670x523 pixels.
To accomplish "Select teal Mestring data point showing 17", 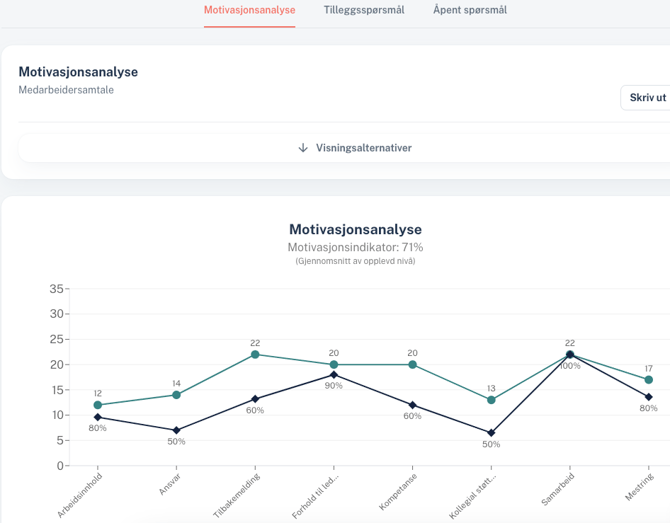I will coord(648,380).
